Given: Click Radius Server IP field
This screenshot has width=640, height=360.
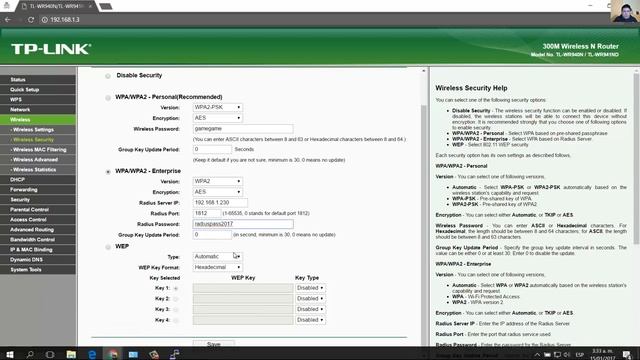Looking at the screenshot, I should (x=220, y=202).
